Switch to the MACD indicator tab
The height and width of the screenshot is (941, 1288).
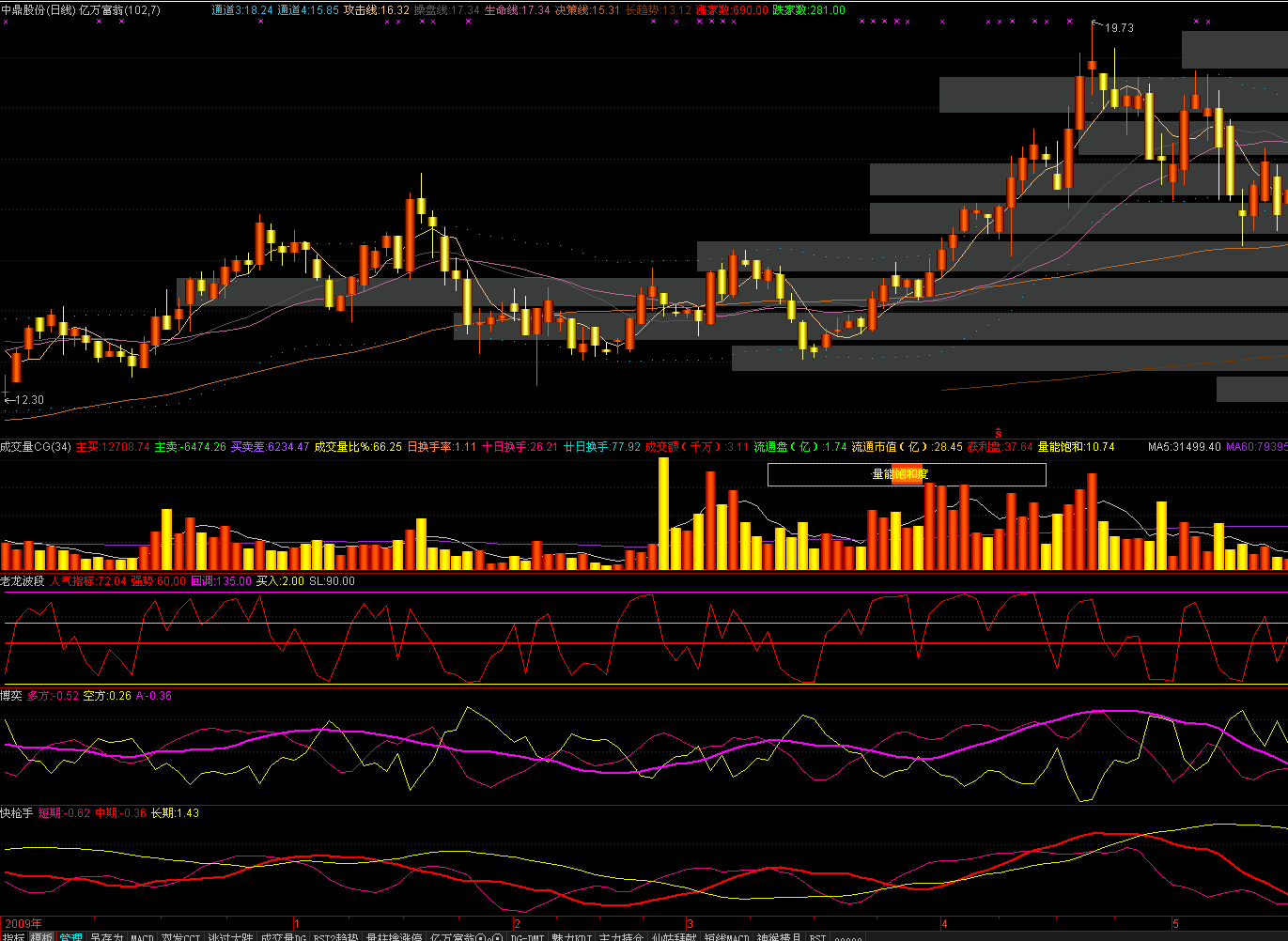[x=142, y=936]
